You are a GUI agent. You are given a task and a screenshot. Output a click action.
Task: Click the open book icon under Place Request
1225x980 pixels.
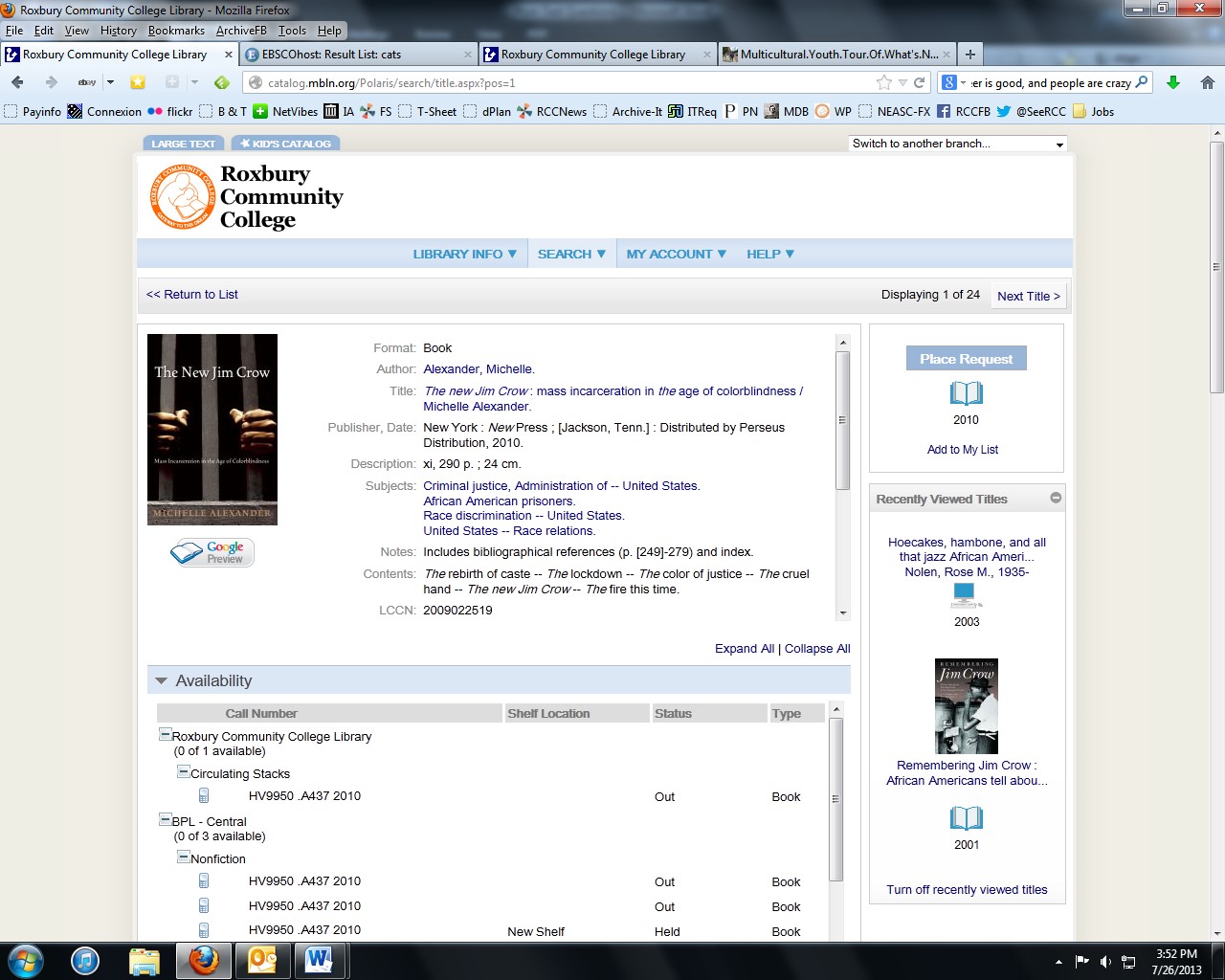pos(966,393)
